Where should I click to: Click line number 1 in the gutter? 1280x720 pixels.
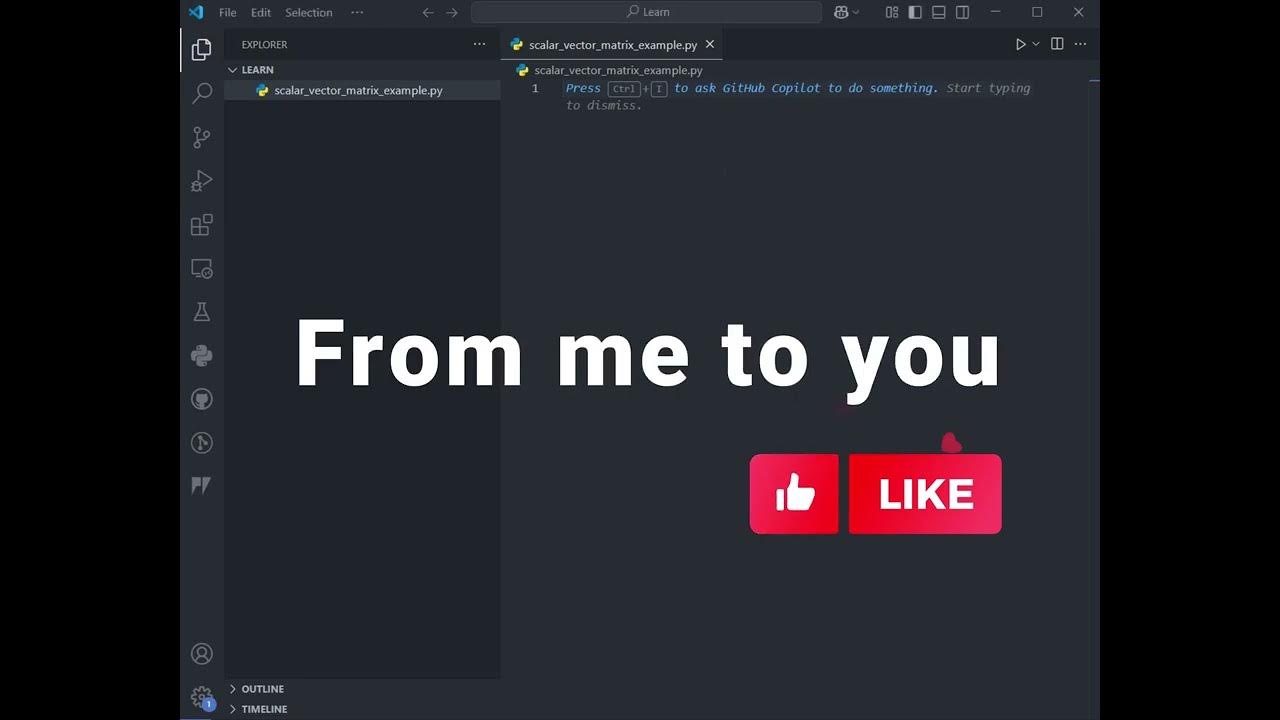tap(535, 88)
